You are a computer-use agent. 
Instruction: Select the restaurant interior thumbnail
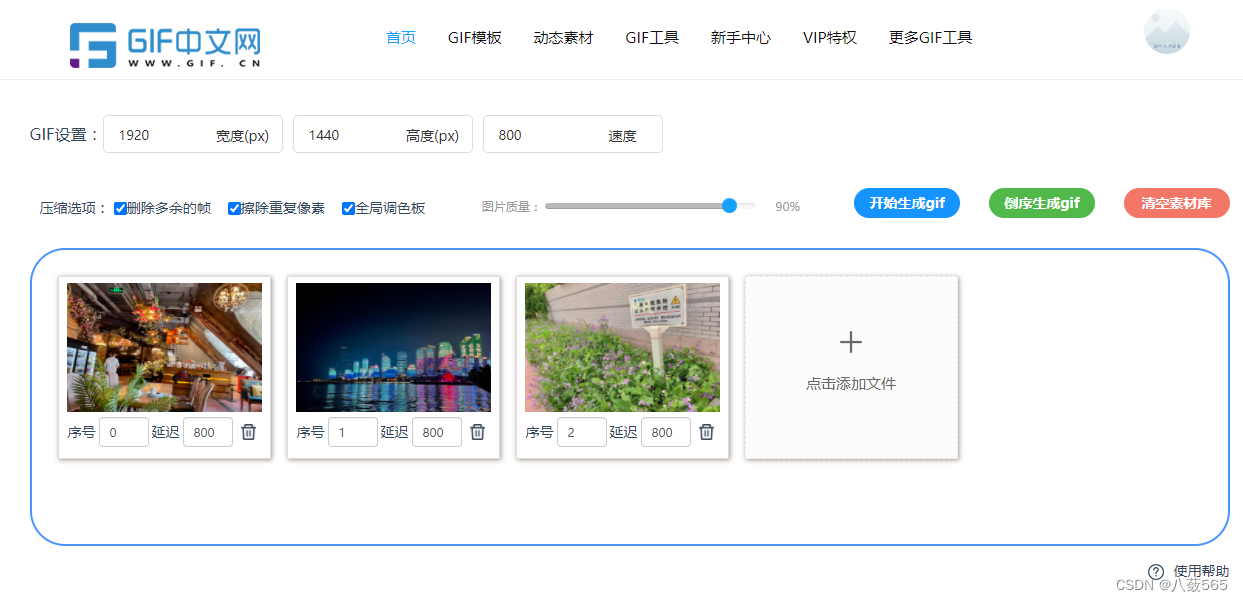point(164,347)
